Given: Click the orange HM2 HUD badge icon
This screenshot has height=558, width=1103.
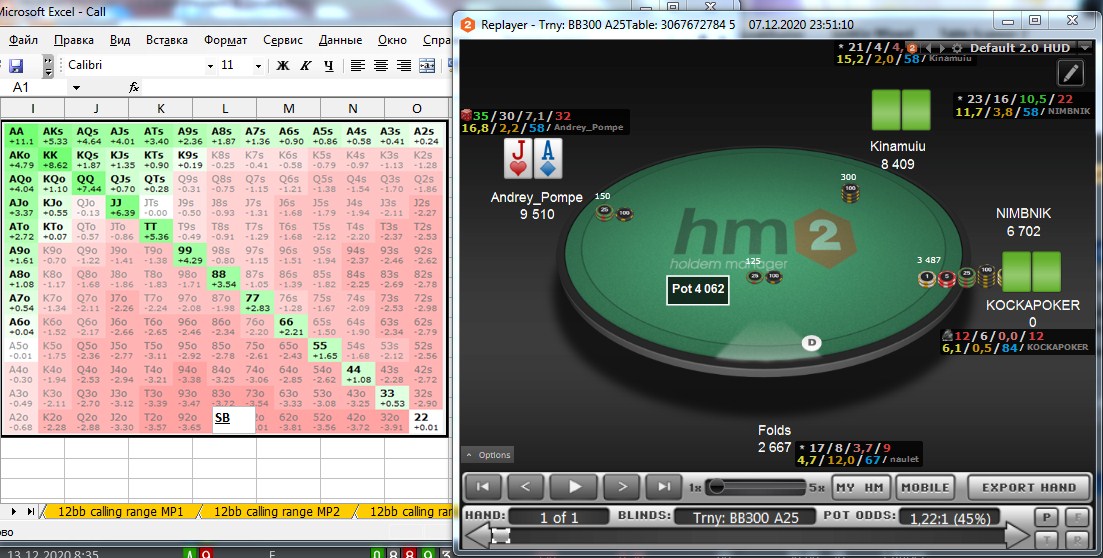Looking at the screenshot, I should point(912,48).
